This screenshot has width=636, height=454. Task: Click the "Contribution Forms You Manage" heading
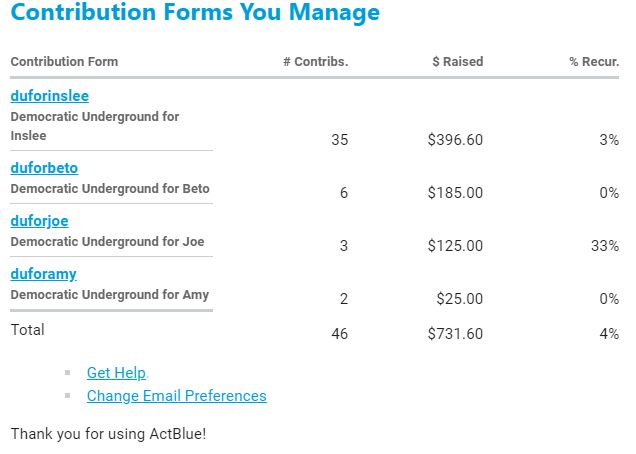[195, 13]
